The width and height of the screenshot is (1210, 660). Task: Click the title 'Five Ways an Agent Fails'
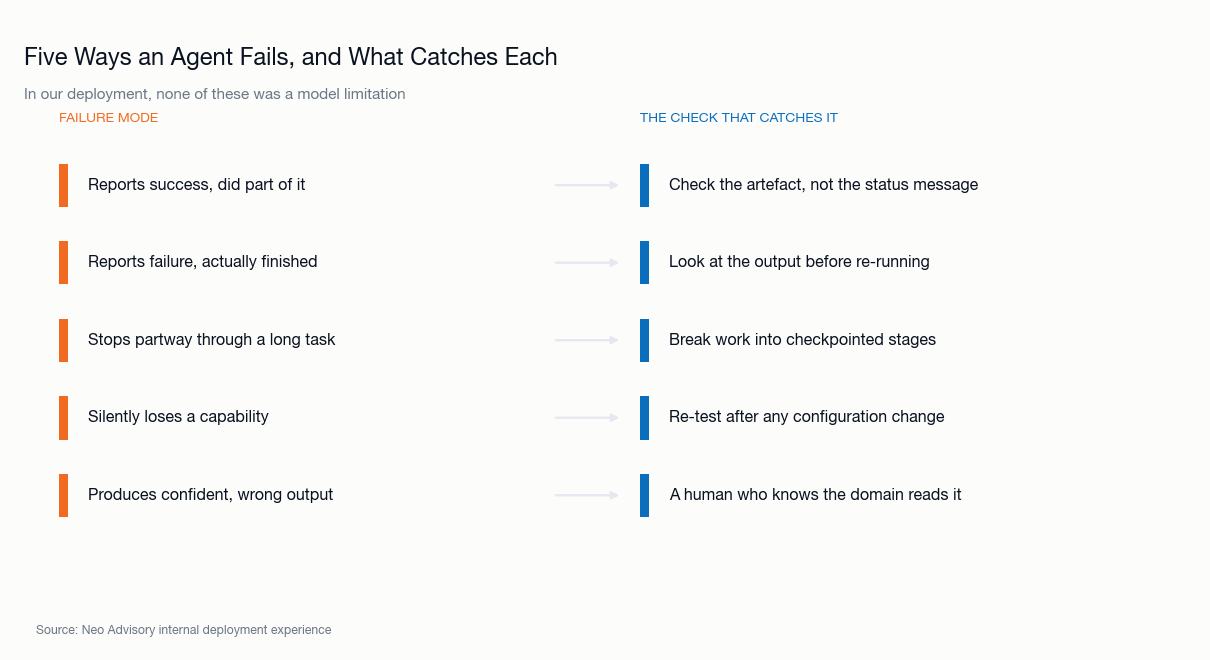291,57
